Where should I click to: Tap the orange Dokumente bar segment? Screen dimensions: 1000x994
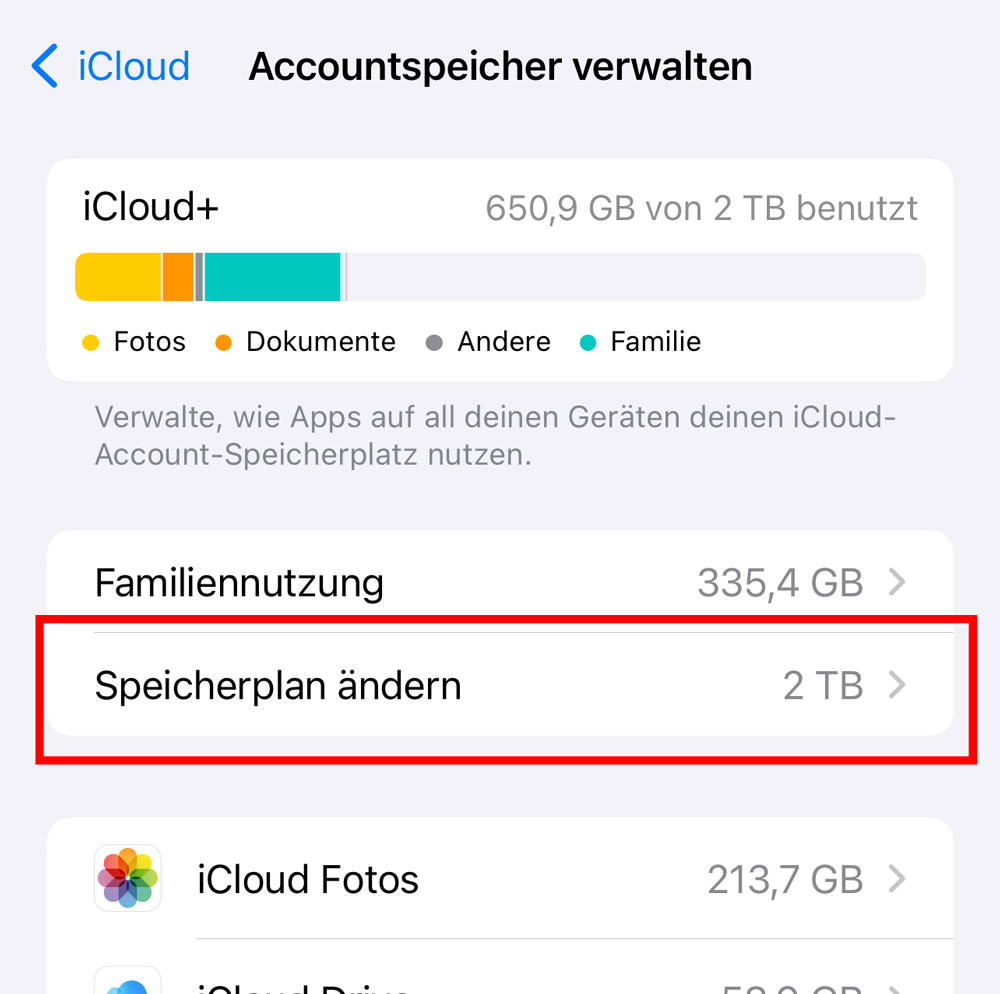[x=178, y=277]
